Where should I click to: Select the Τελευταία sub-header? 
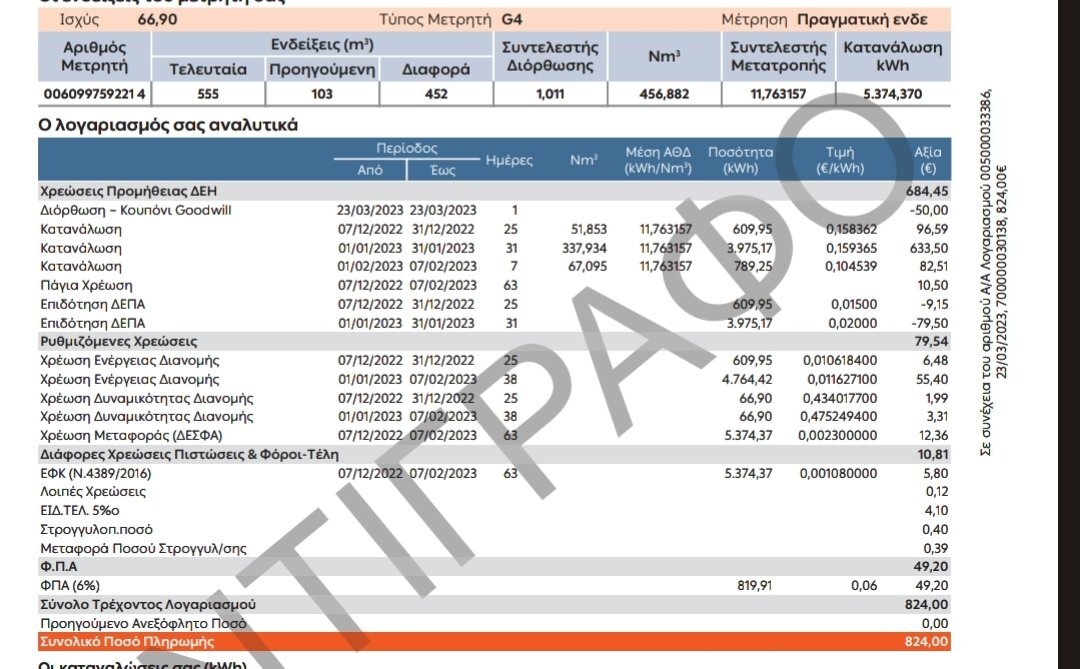(208, 70)
